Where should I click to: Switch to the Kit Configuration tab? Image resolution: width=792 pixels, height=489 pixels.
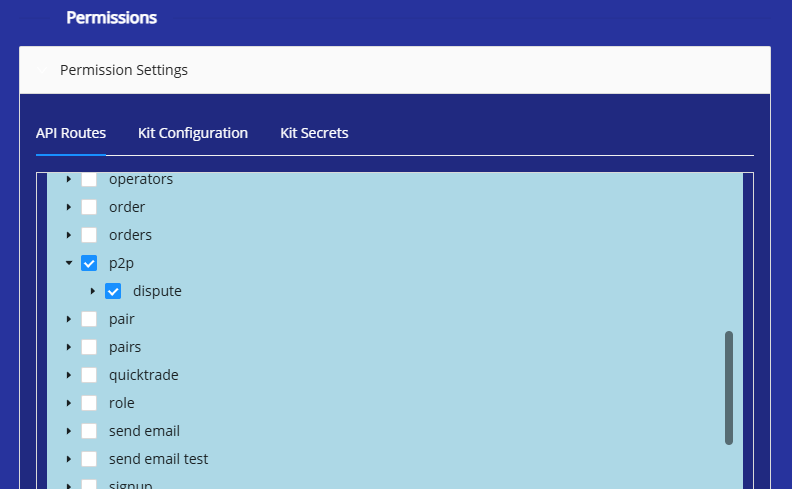pyautogui.click(x=193, y=133)
